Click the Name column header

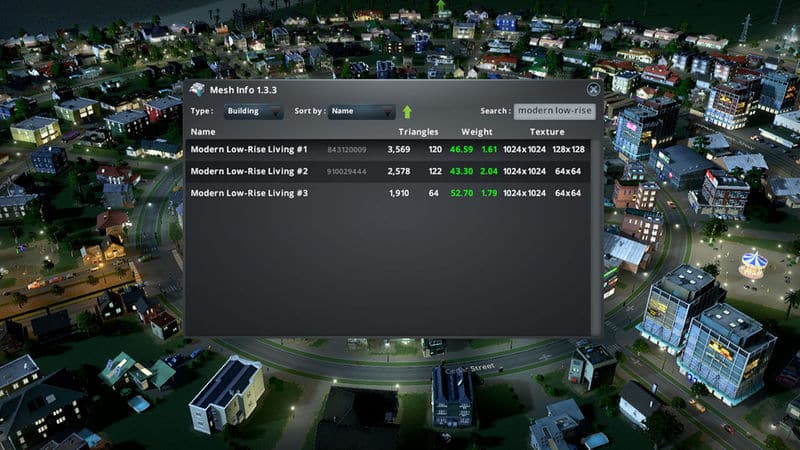tap(203, 132)
